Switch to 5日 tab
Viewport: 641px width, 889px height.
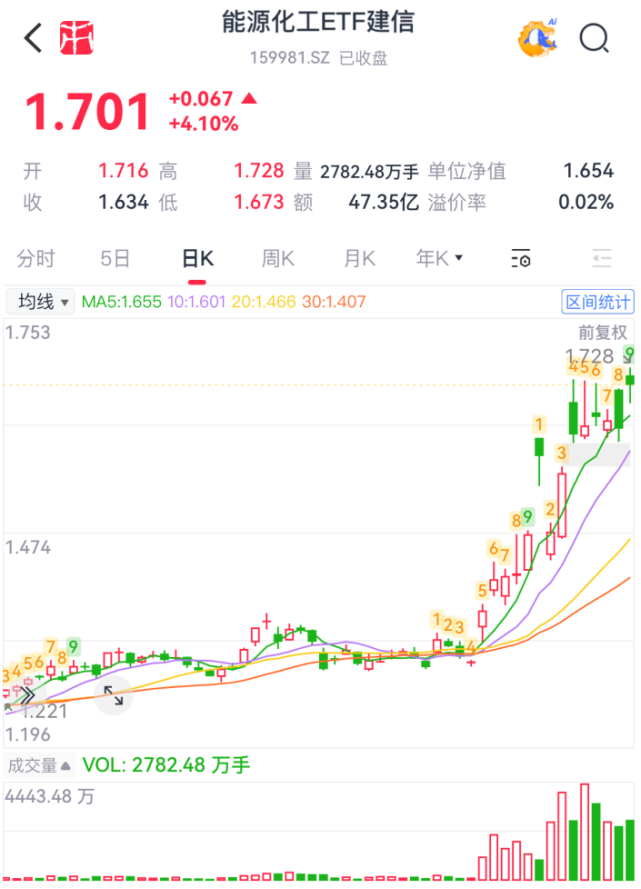(115, 259)
